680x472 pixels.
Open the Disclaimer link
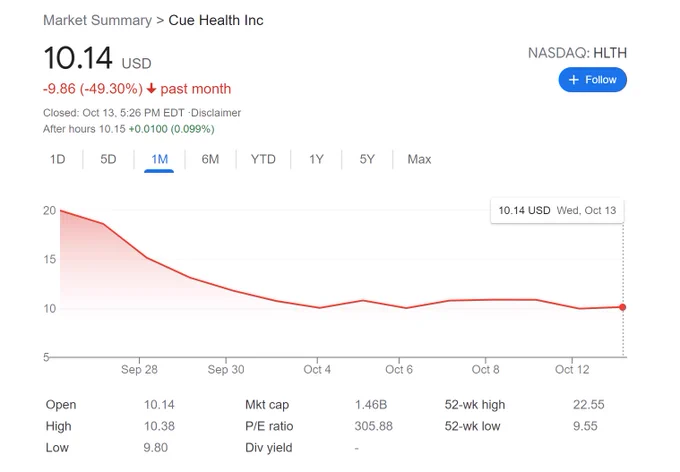(216, 113)
